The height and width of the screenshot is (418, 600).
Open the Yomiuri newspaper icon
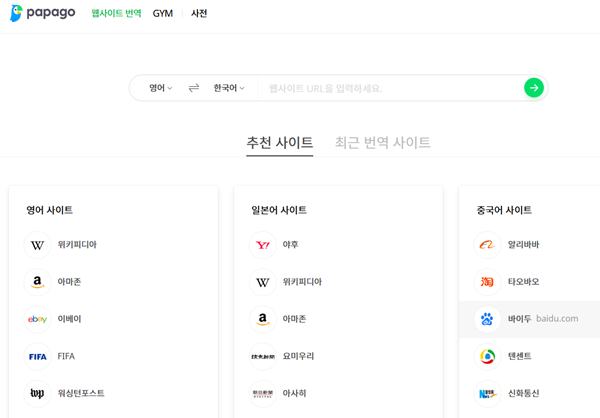coord(262,356)
